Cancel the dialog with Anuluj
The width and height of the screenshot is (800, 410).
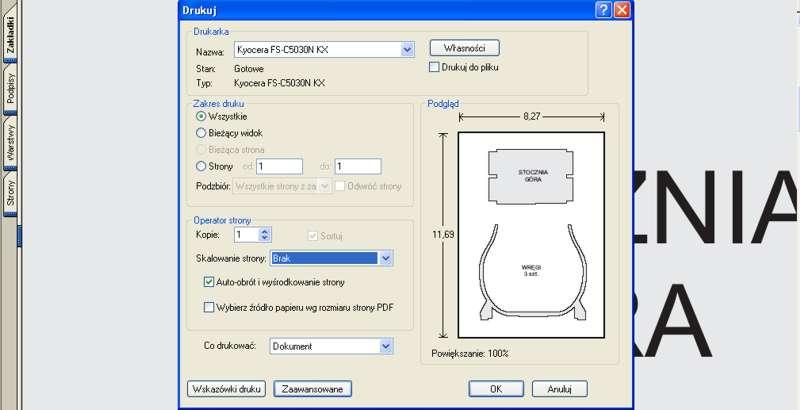pos(559,389)
